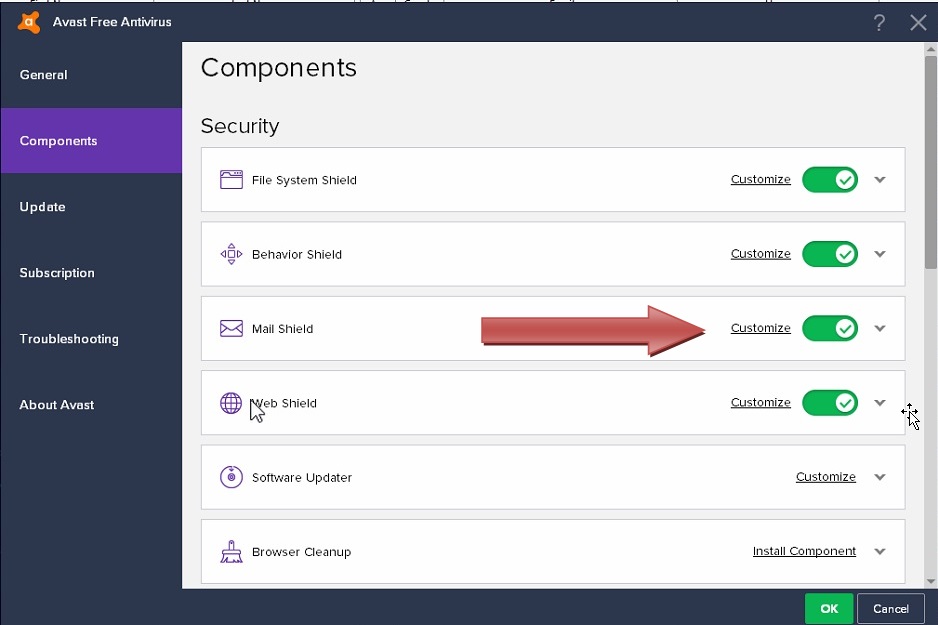Switch off the Web Shield toggle
This screenshot has width=938, height=625.
point(830,403)
